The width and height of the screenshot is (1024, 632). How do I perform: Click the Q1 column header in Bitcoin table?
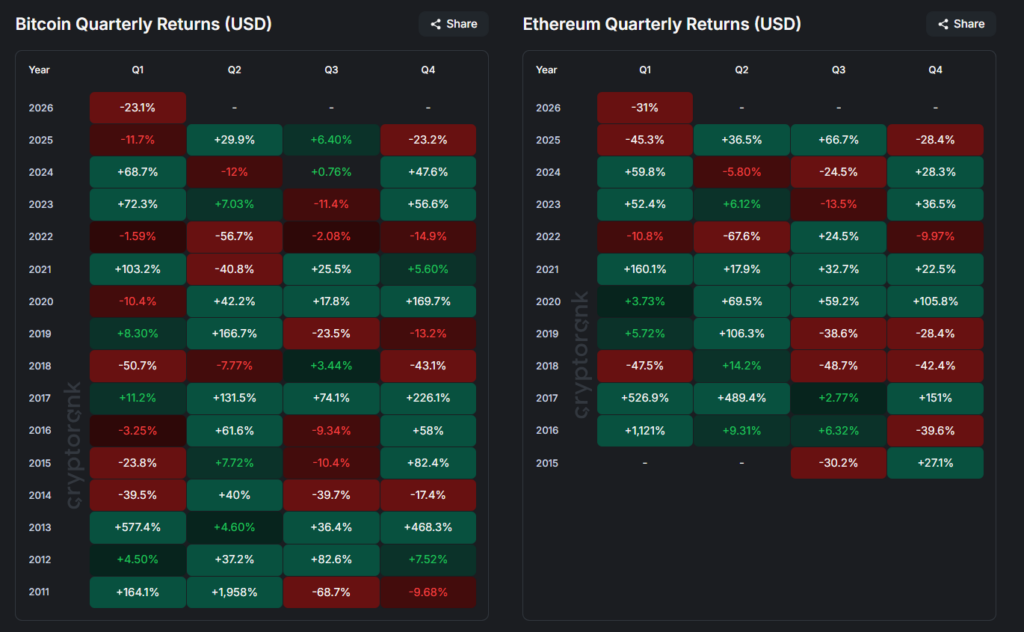tap(138, 70)
